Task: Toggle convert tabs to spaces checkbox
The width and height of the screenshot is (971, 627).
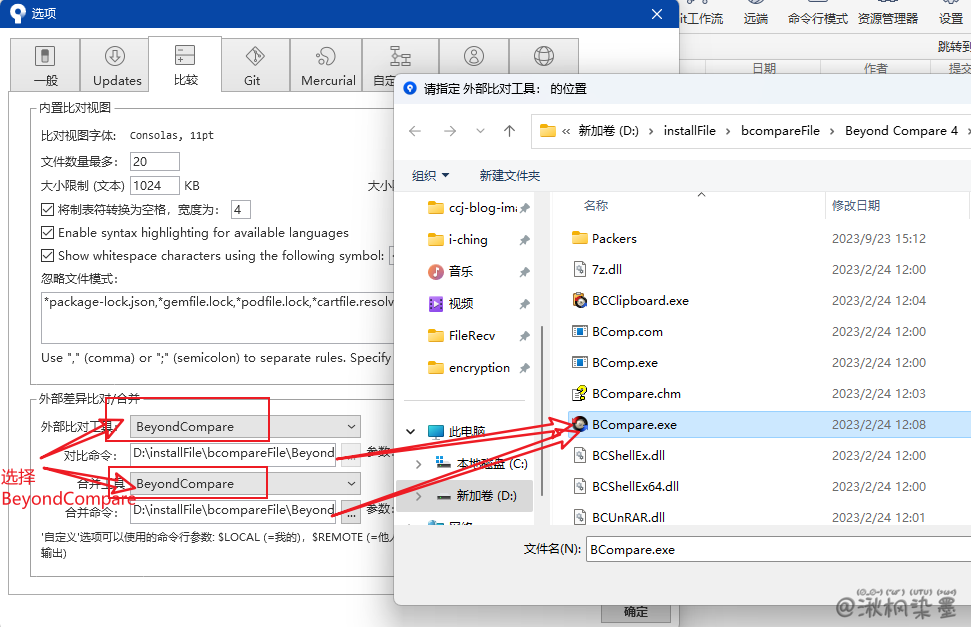Action: [x=48, y=210]
